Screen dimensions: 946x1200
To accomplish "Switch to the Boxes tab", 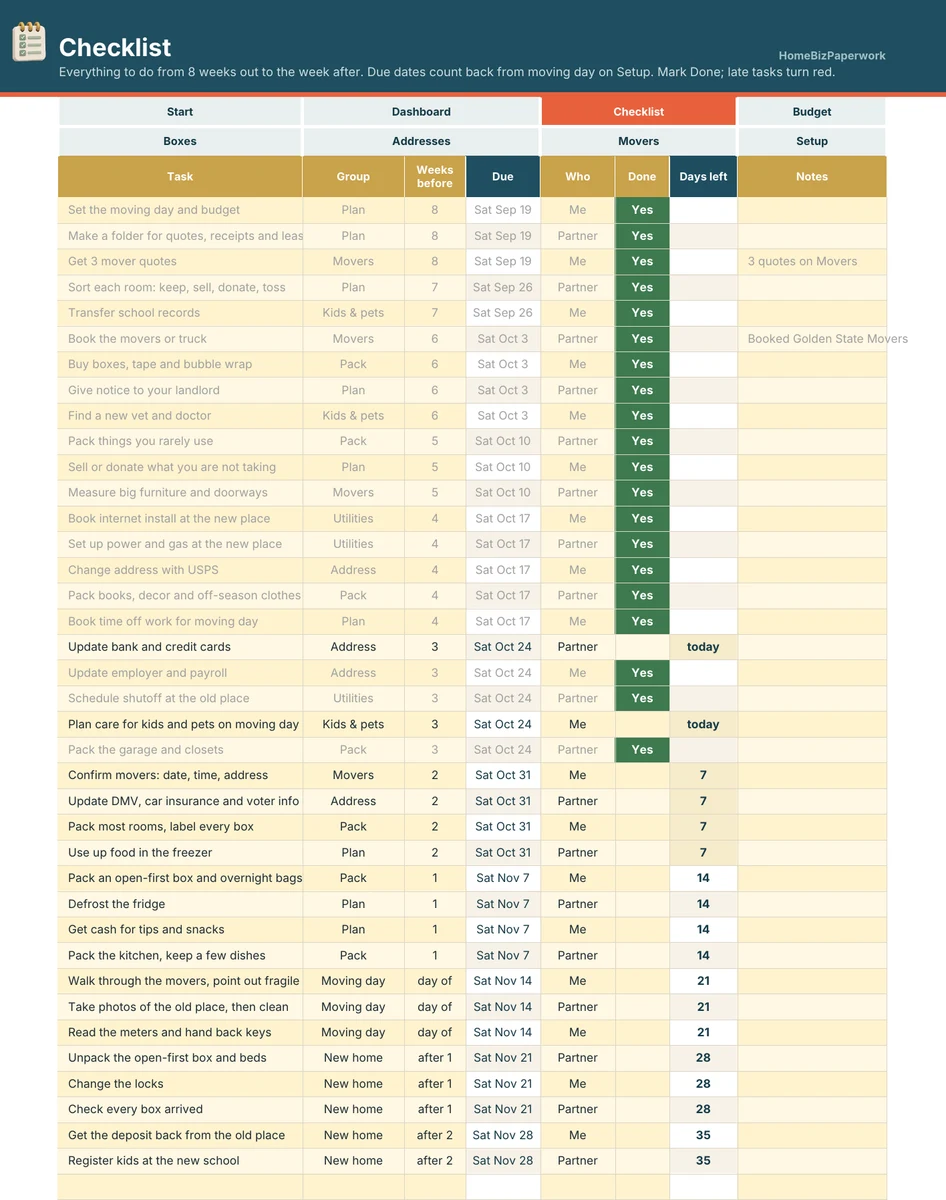I will pyautogui.click(x=180, y=141).
